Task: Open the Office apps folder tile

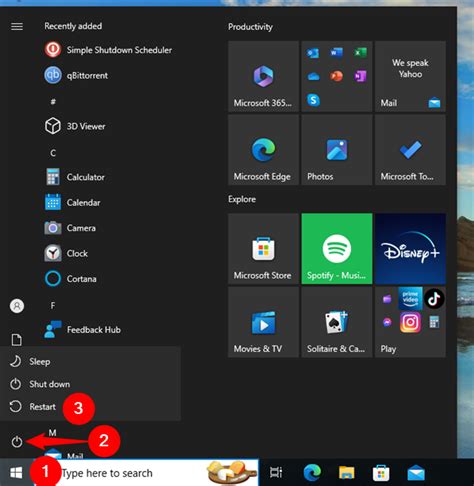Action: pos(337,76)
